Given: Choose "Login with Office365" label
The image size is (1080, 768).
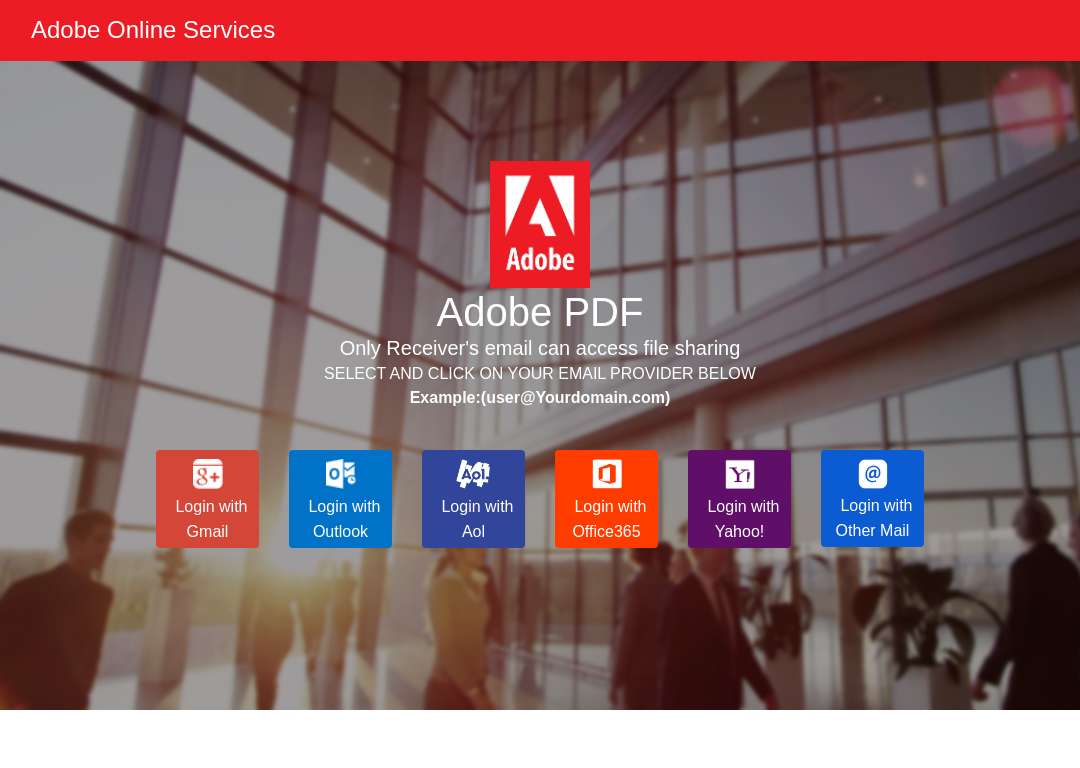Looking at the screenshot, I should pos(610,519).
